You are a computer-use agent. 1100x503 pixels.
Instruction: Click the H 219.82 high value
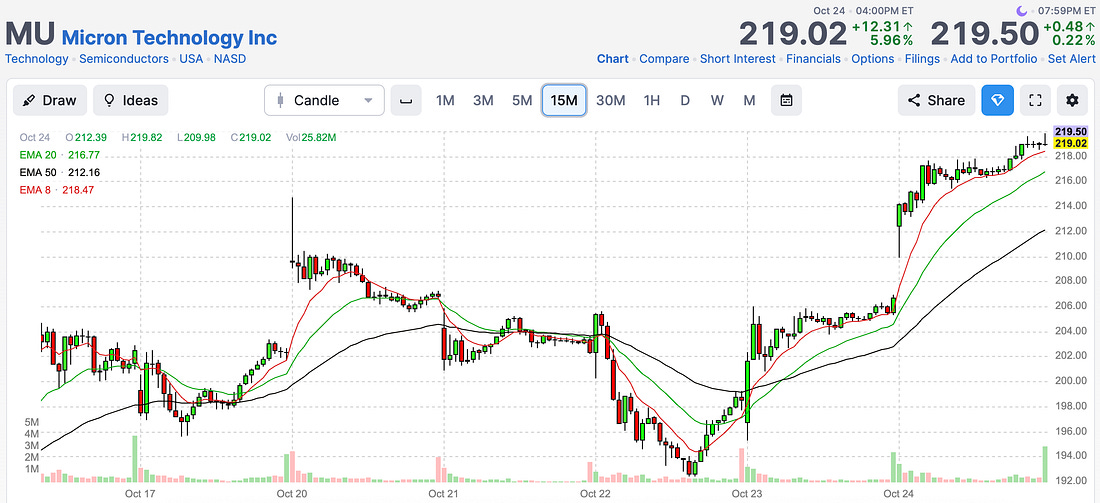coord(142,138)
